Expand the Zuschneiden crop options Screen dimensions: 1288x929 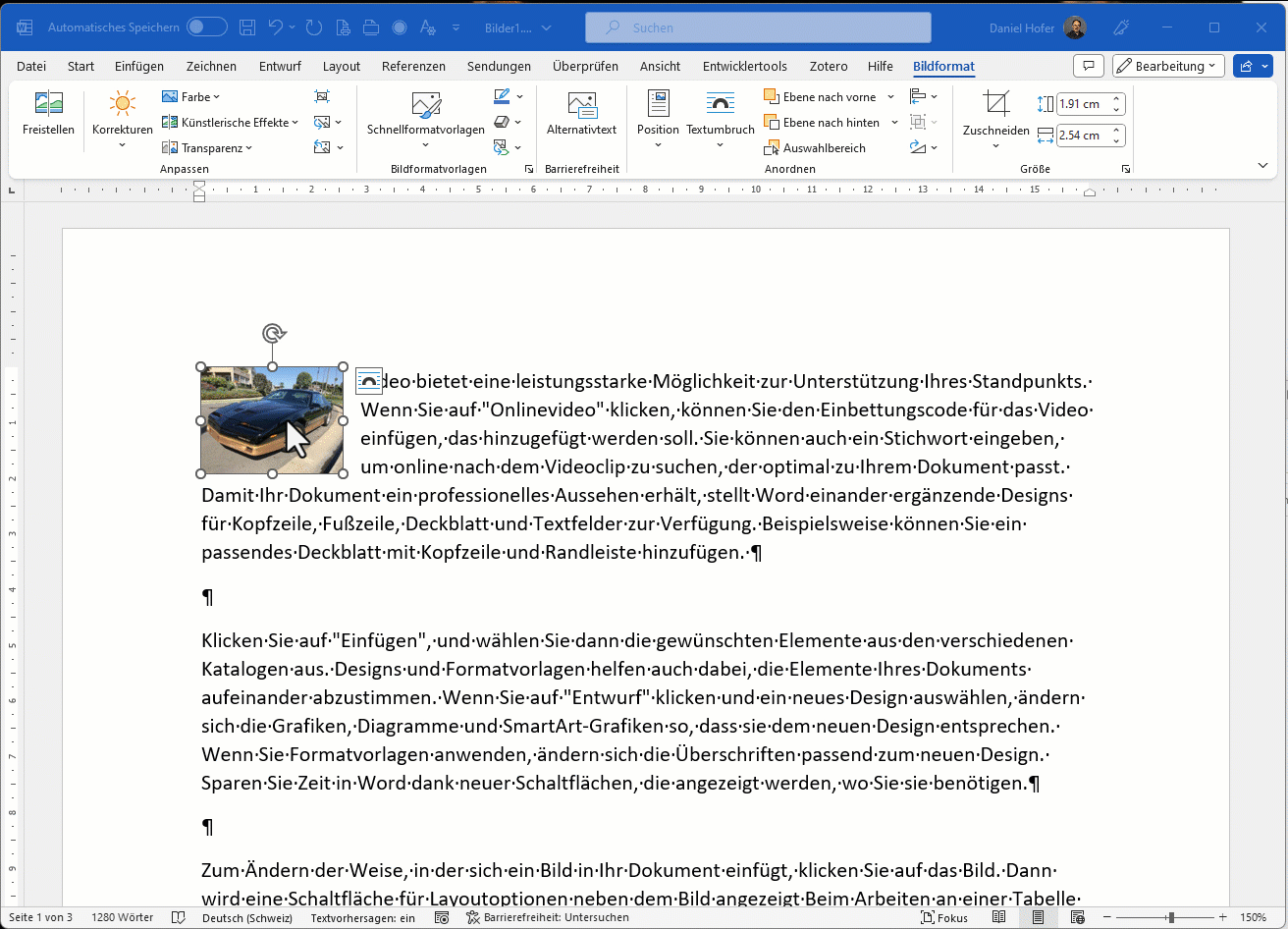coord(995,146)
